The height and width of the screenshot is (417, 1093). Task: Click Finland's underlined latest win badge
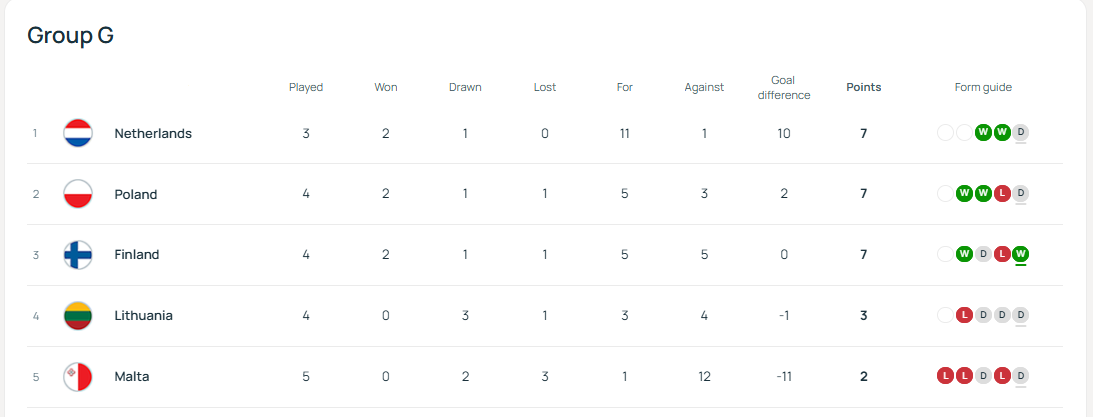[x=1020, y=255]
